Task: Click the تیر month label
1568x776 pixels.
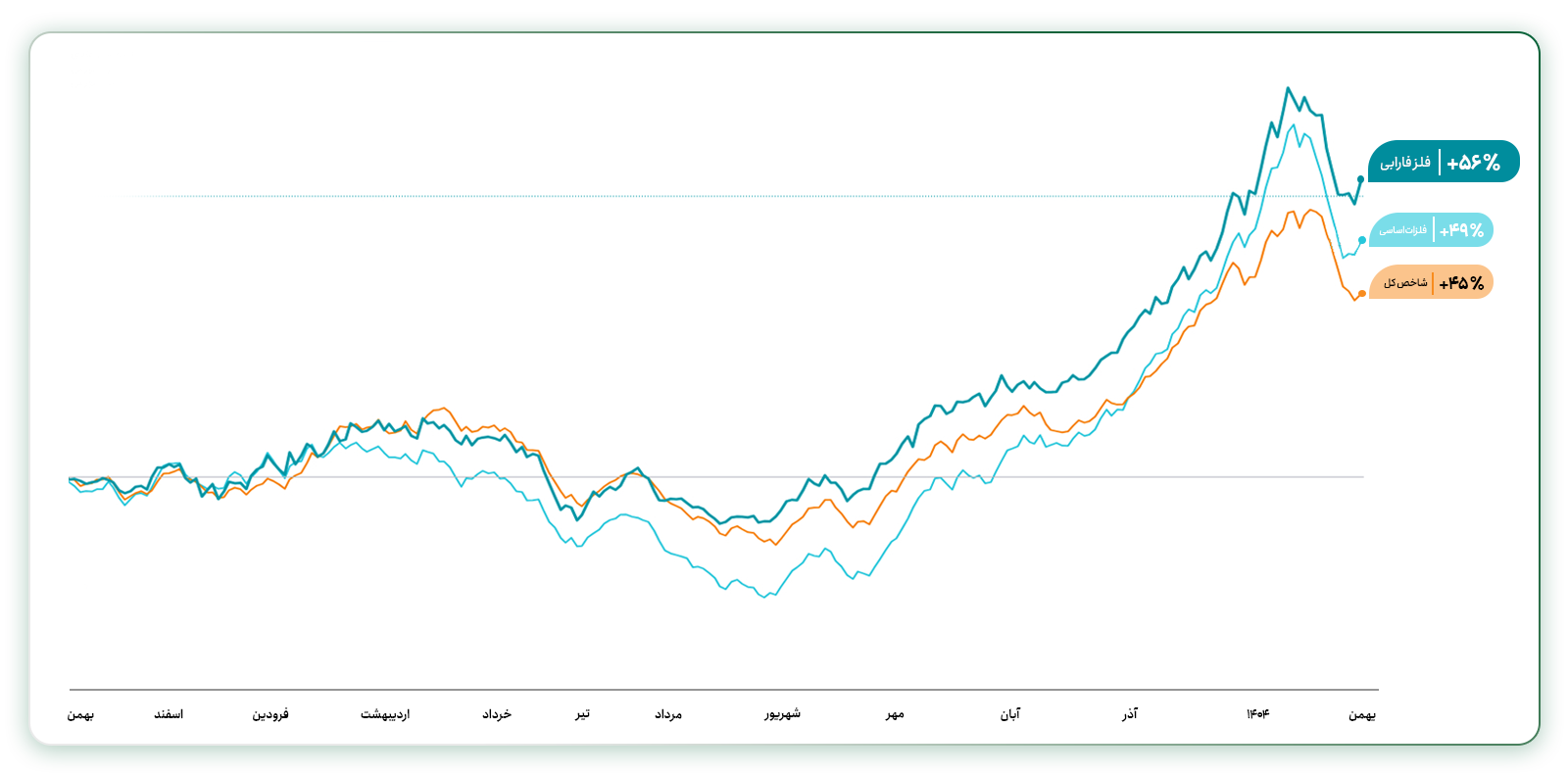Action: [x=582, y=714]
